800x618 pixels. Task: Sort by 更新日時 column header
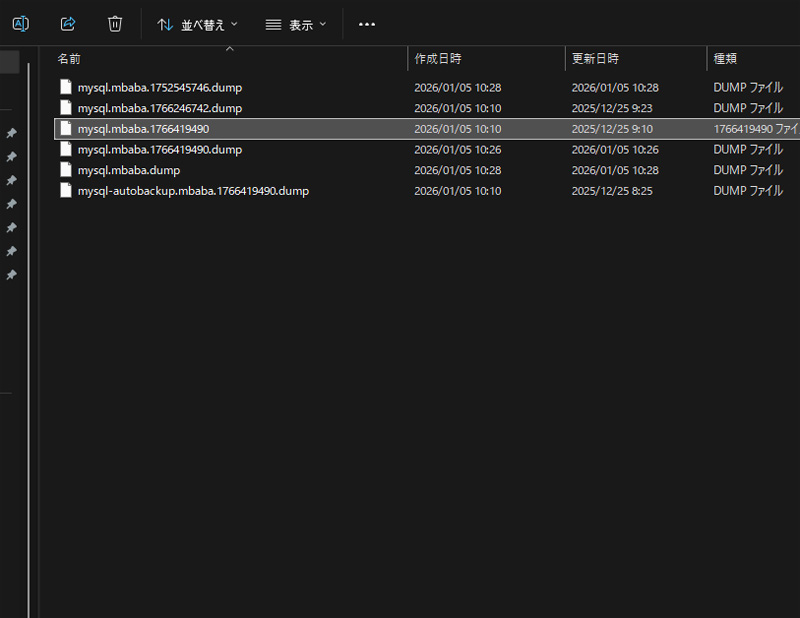point(595,59)
